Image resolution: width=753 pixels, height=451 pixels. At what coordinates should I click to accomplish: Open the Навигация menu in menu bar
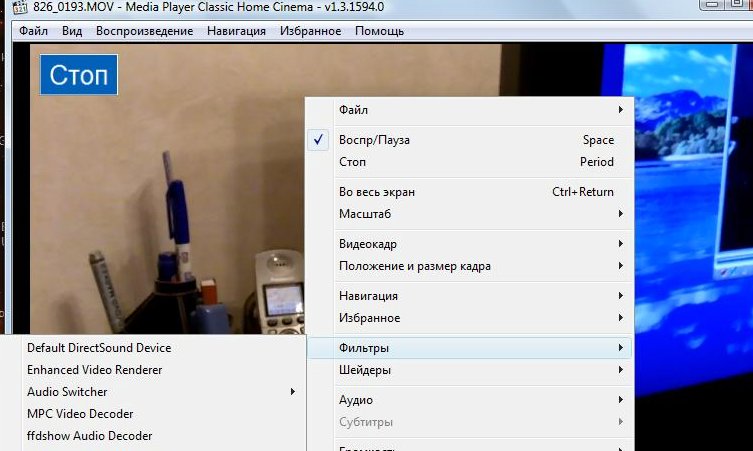236,31
